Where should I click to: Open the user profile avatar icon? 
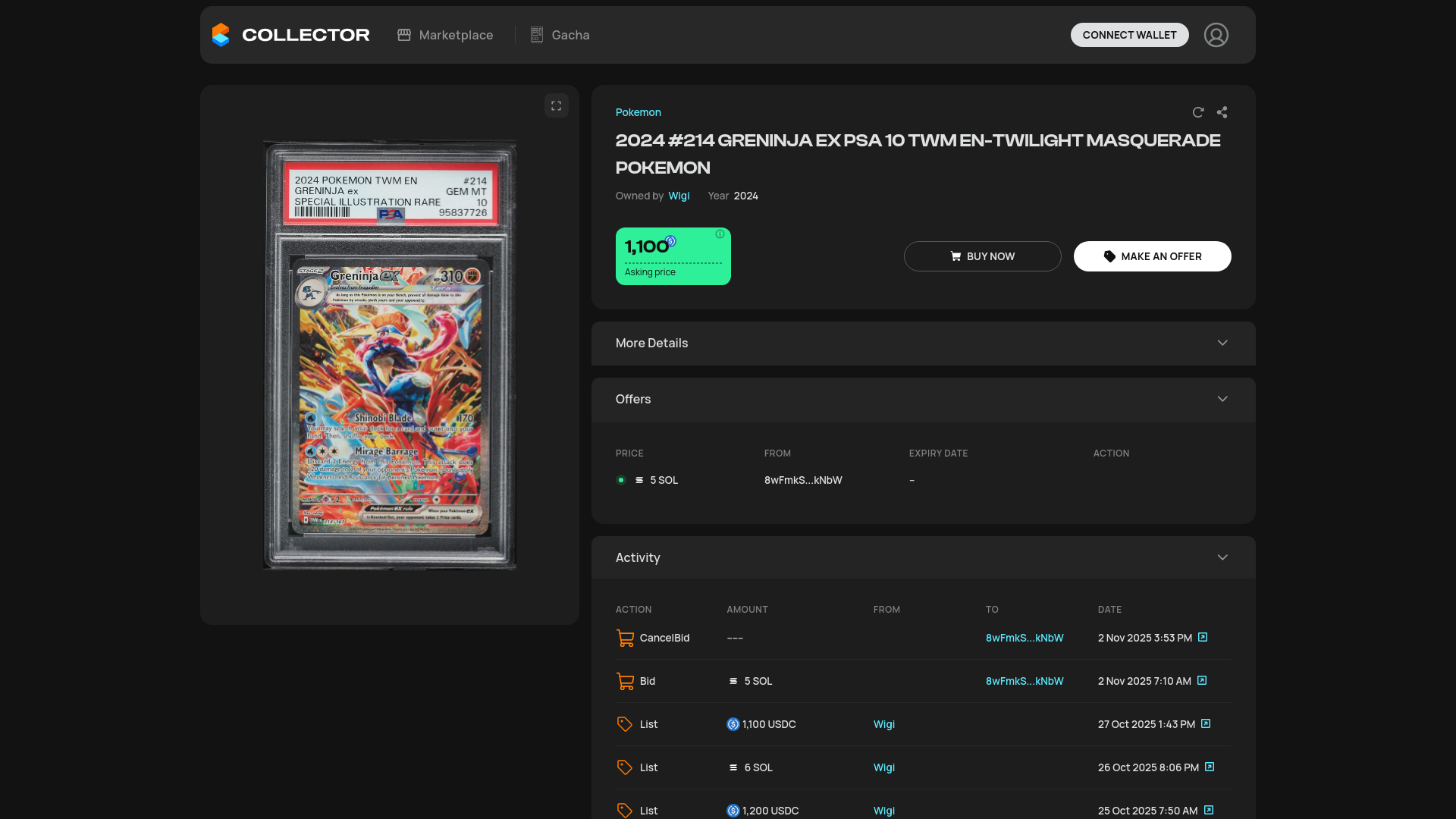point(1216,35)
